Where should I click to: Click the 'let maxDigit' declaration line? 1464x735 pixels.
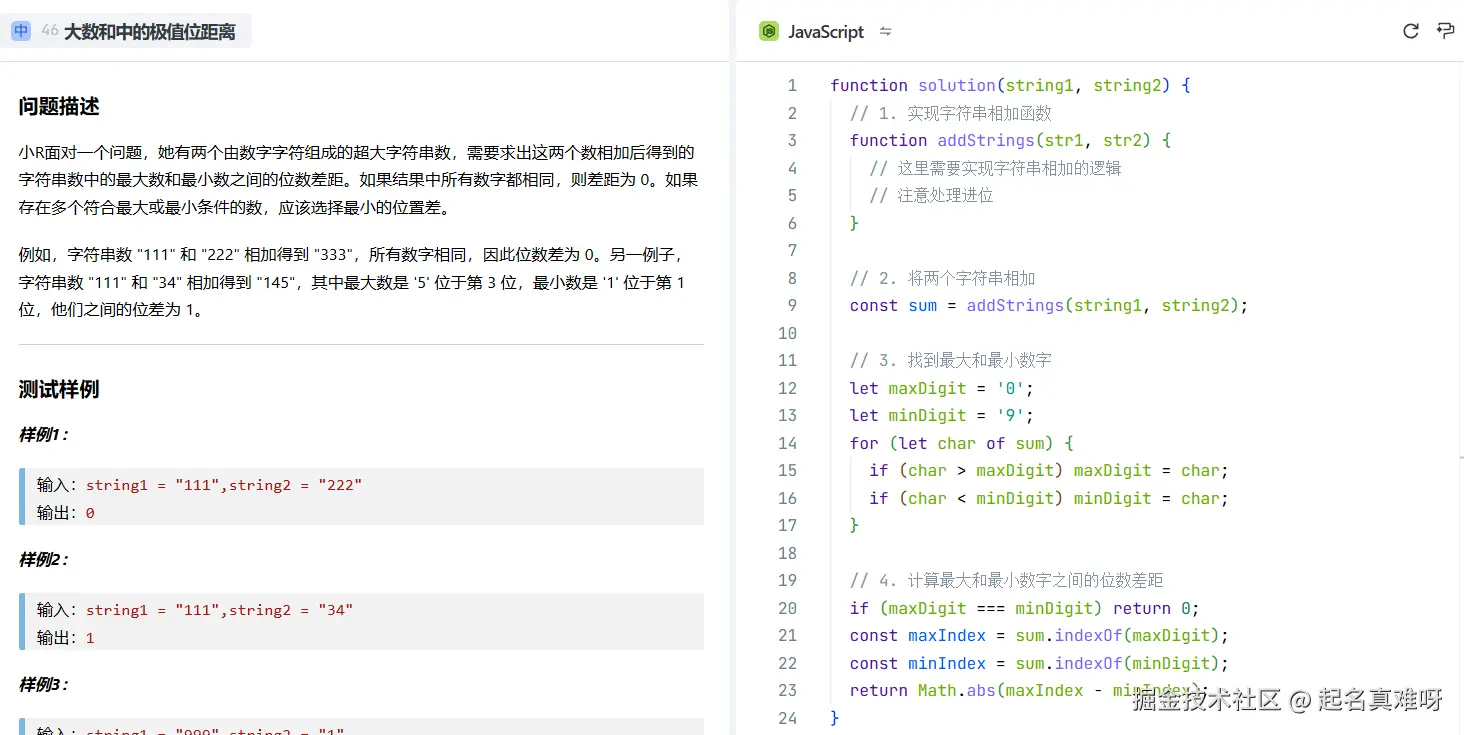pyautogui.click(x=940, y=388)
